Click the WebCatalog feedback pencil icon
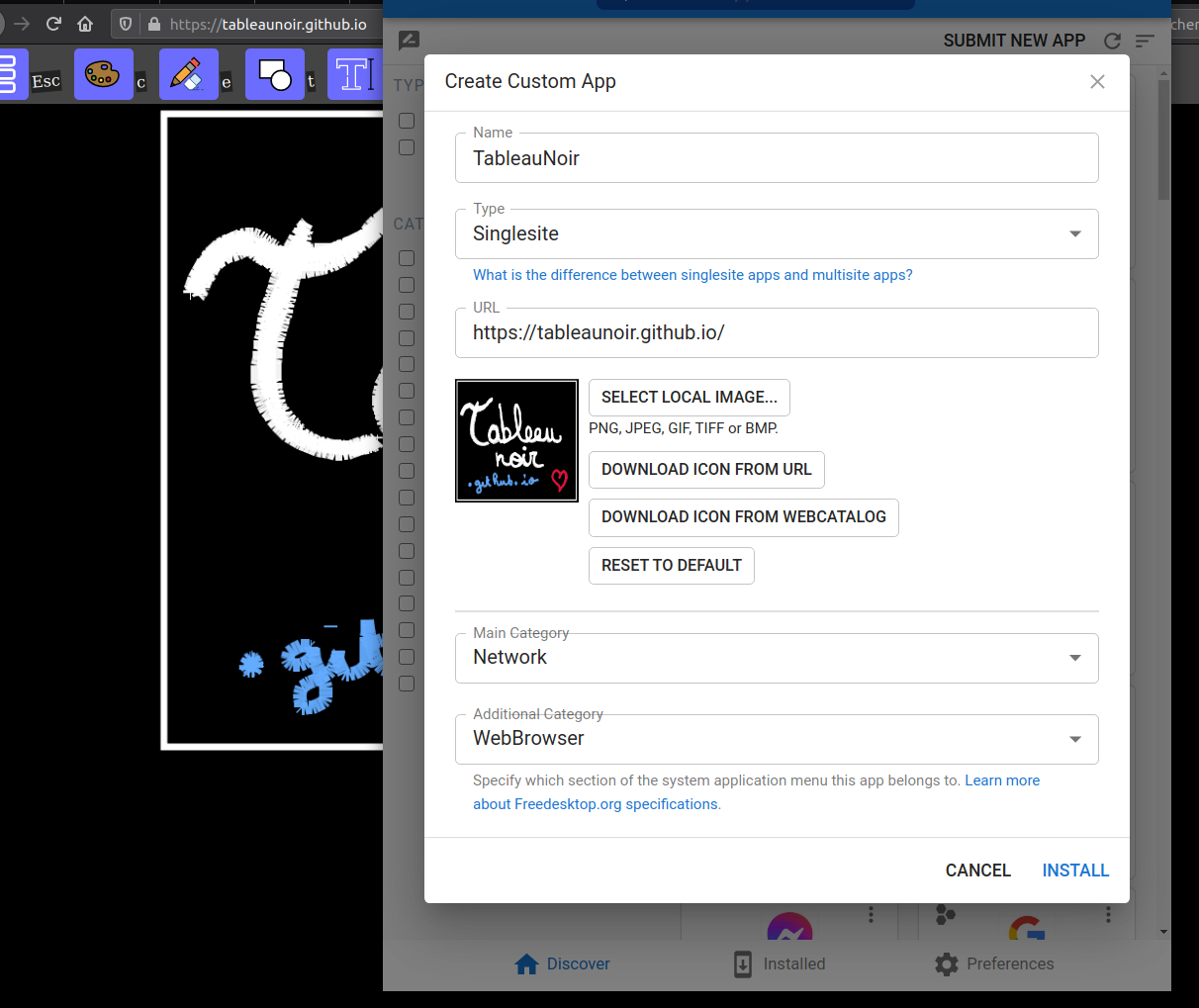The width and height of the screenshot is (1199, 1008). coord(409,41)
